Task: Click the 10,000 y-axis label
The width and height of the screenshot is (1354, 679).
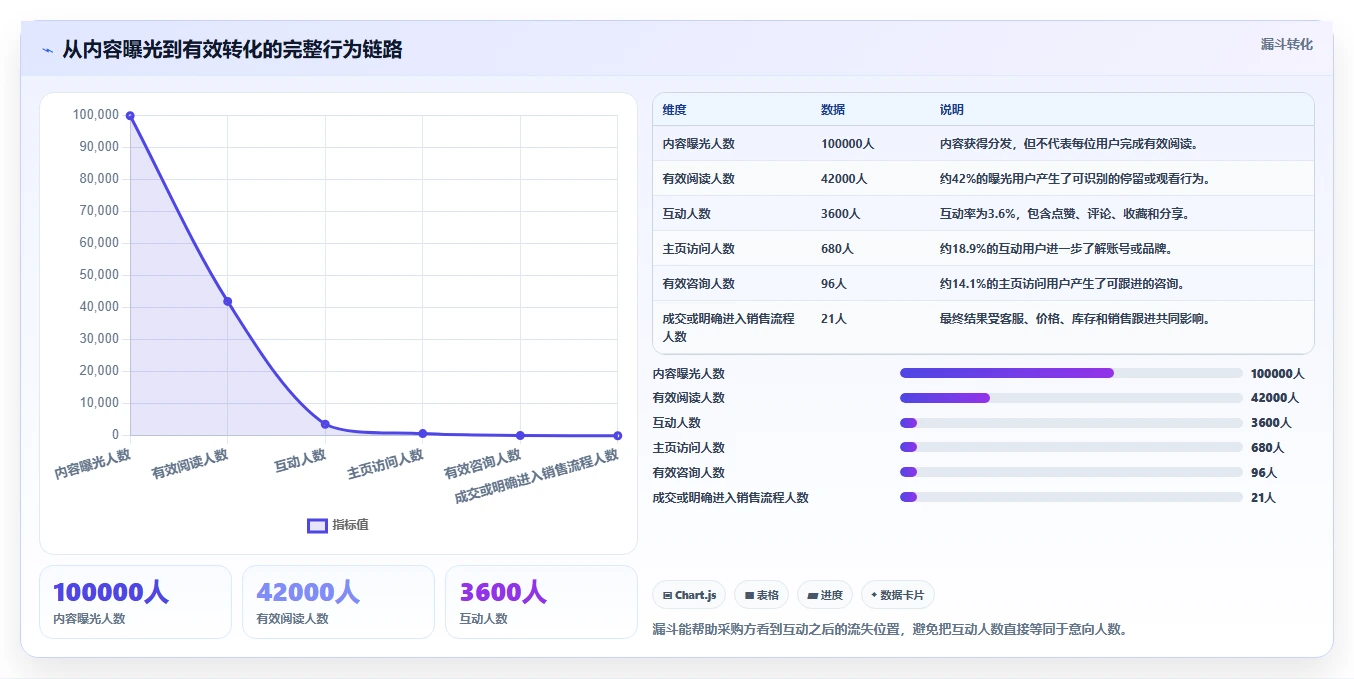Action: (x=99, y=403)
